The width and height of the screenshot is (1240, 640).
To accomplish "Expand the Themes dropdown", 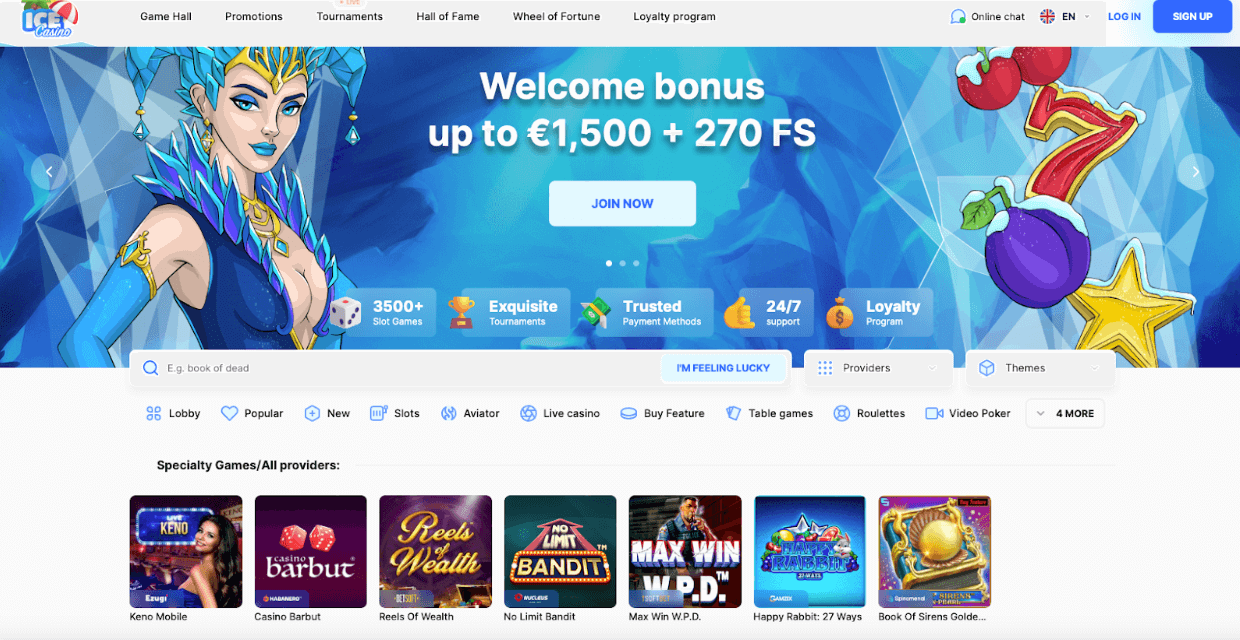I will 1040,368.
